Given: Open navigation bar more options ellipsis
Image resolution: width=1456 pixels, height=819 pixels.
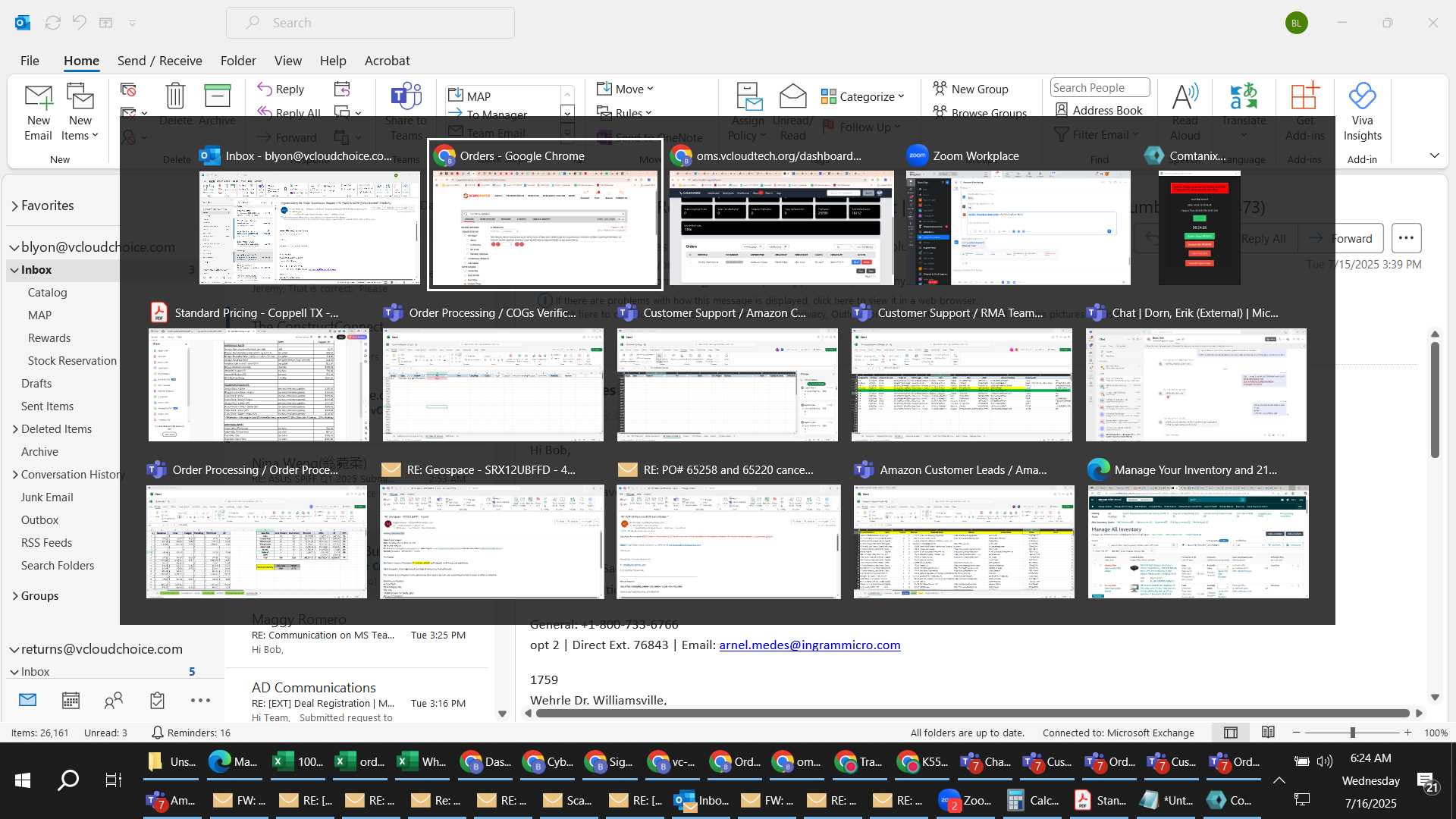Looking at the screenshot, I should 200,700.
